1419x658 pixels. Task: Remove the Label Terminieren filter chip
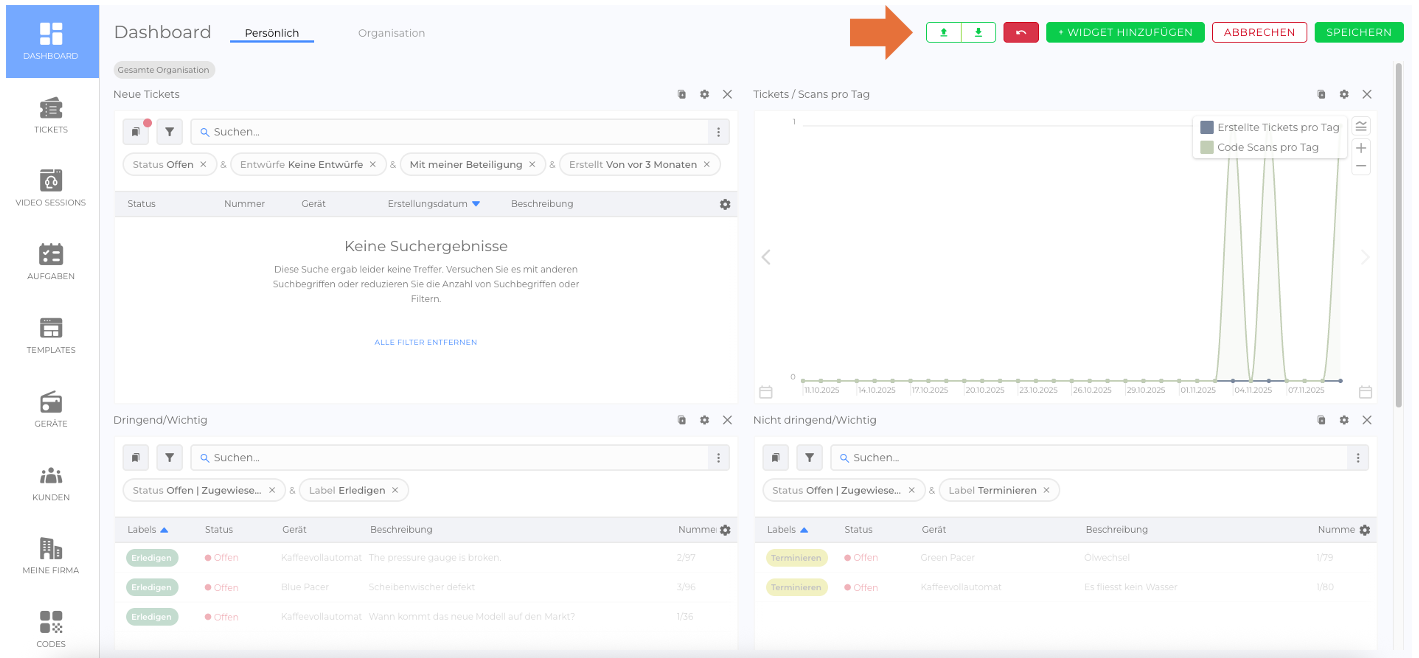point(1046,491)
